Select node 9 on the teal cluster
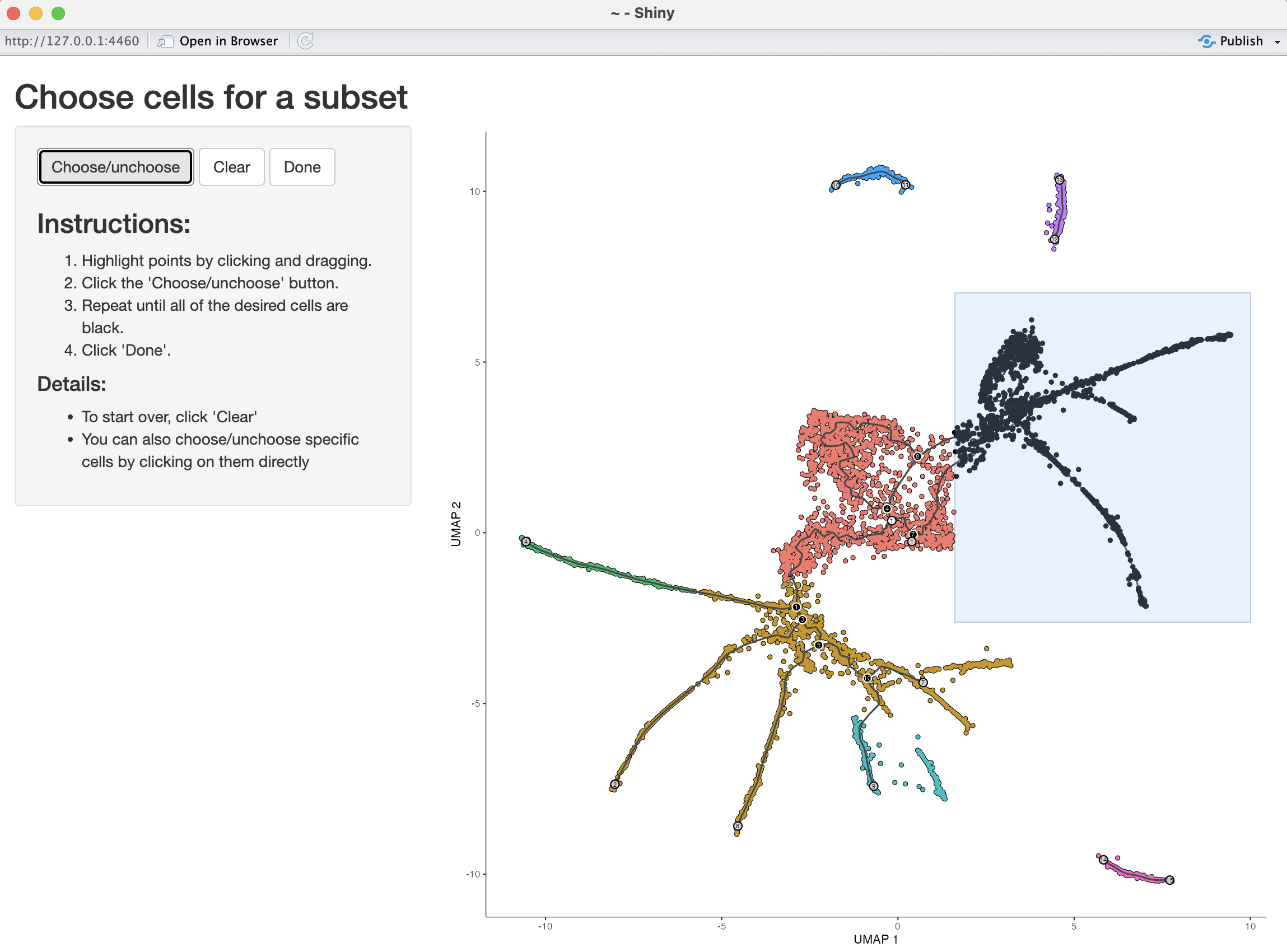Screen dimensions: 1287x952 [x=874, y=786]
